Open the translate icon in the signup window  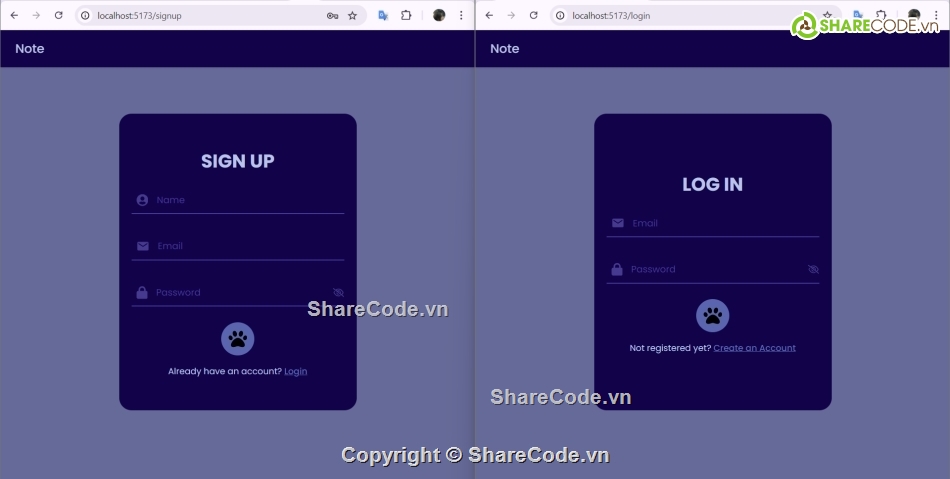[x=382, y=15]
